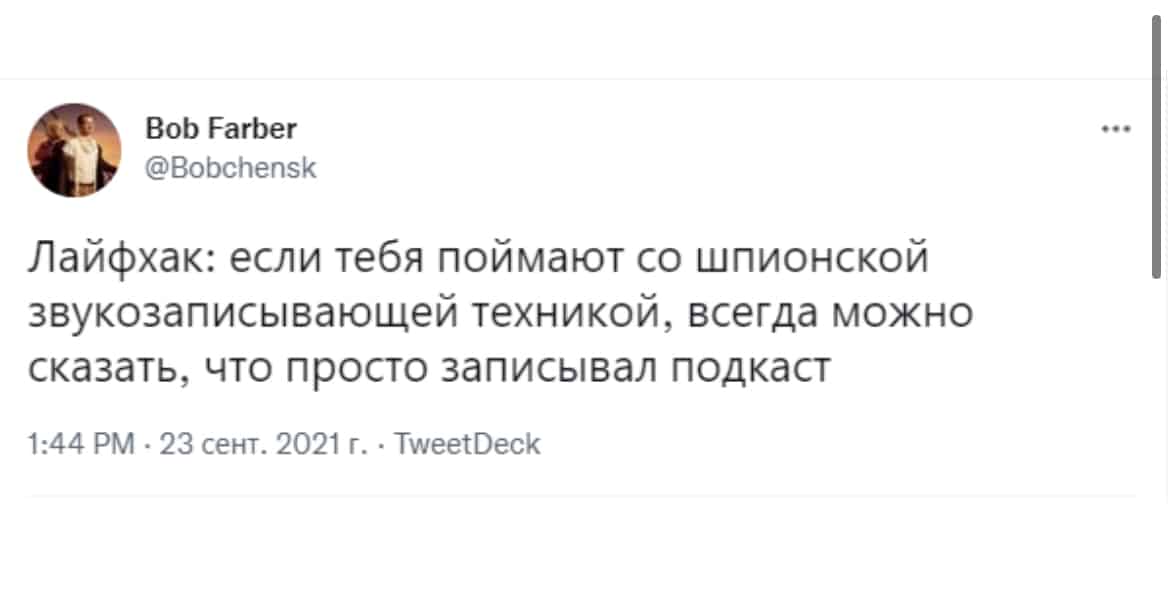Click the vertical scrollbar thumb
Image resolution: width=1170 pixels, height=591 pixels.
point(1156,147)
